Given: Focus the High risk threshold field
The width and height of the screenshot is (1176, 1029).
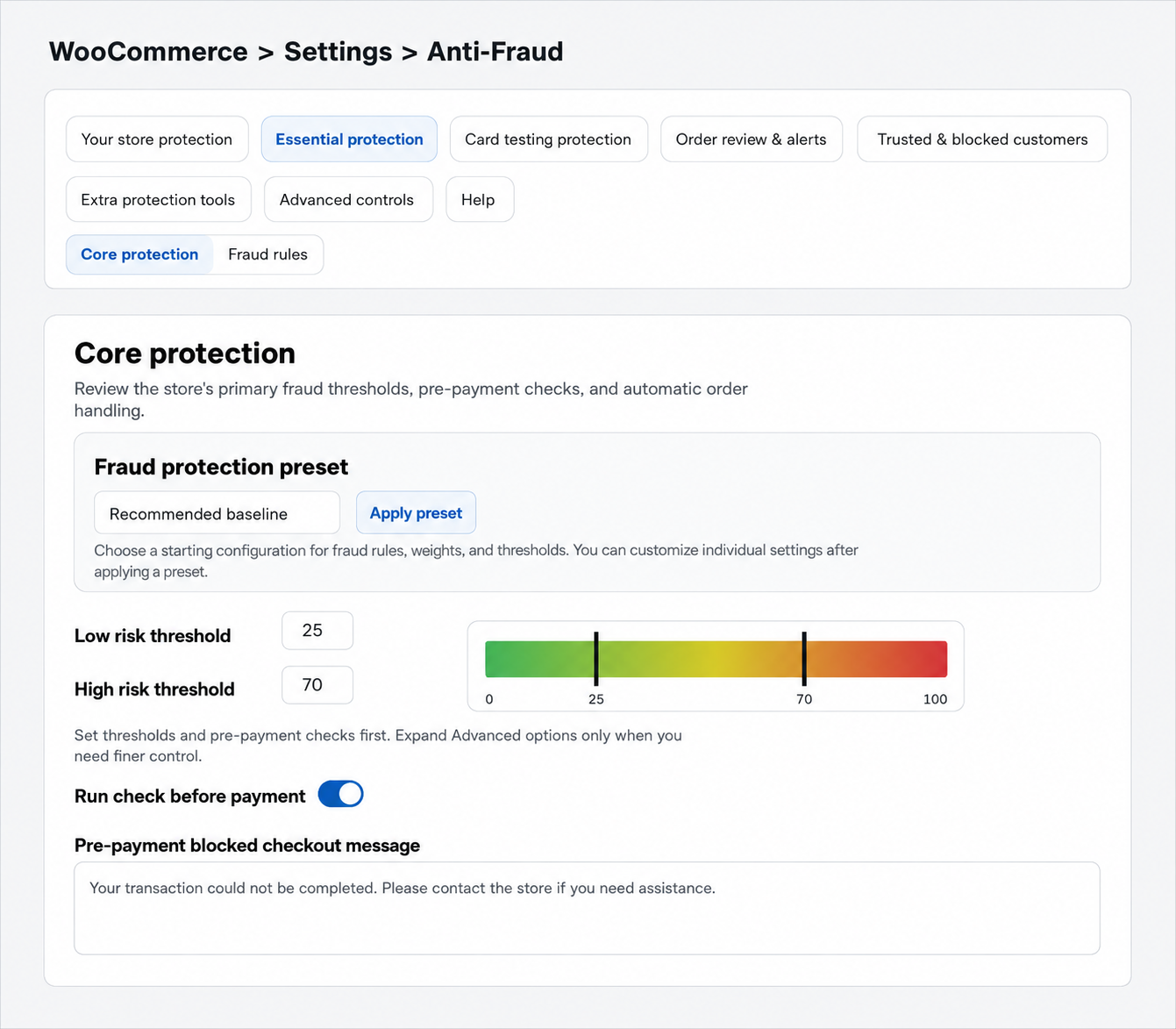Looking at the screenshot, I should tap(317, 685).
